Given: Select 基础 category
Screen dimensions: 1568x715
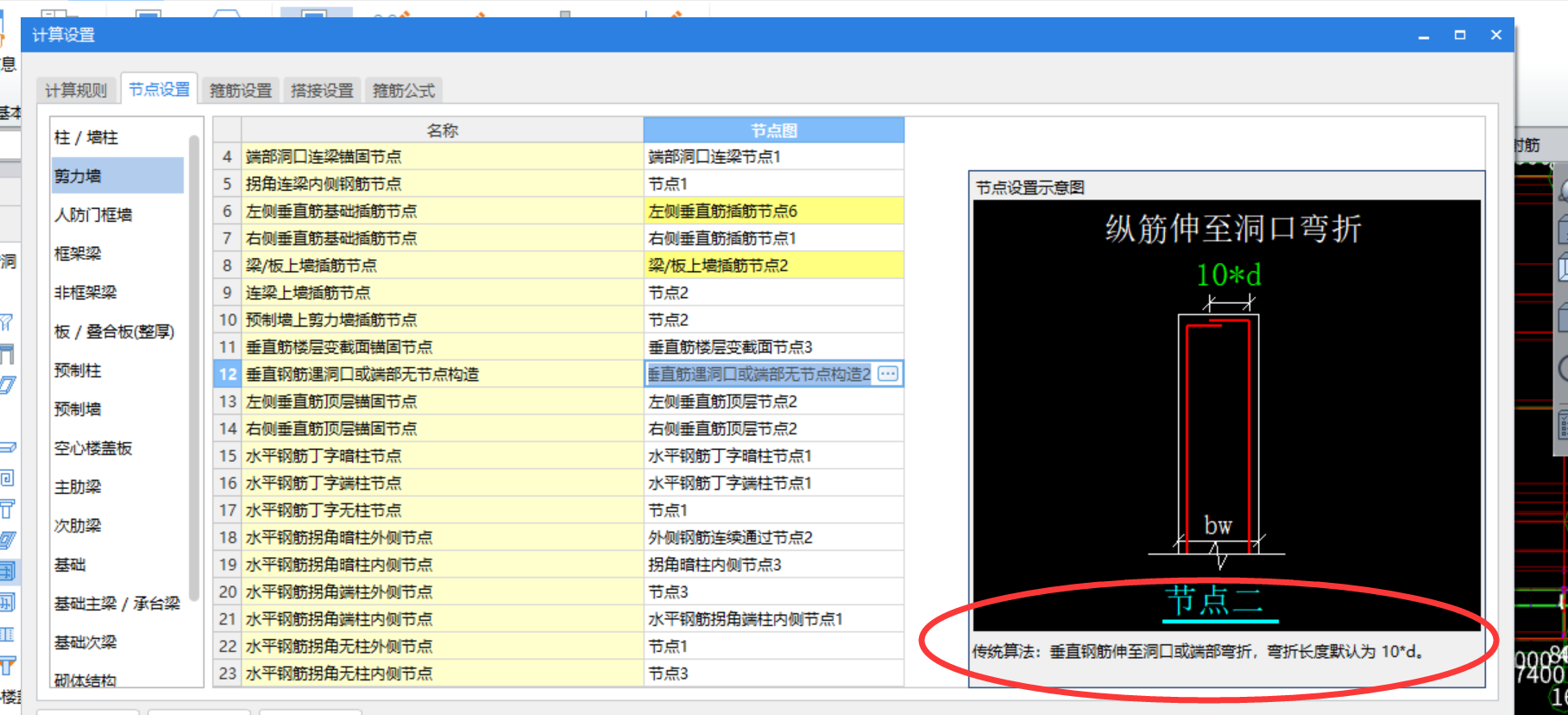Looking at the screenshot, I should (117, 565).
